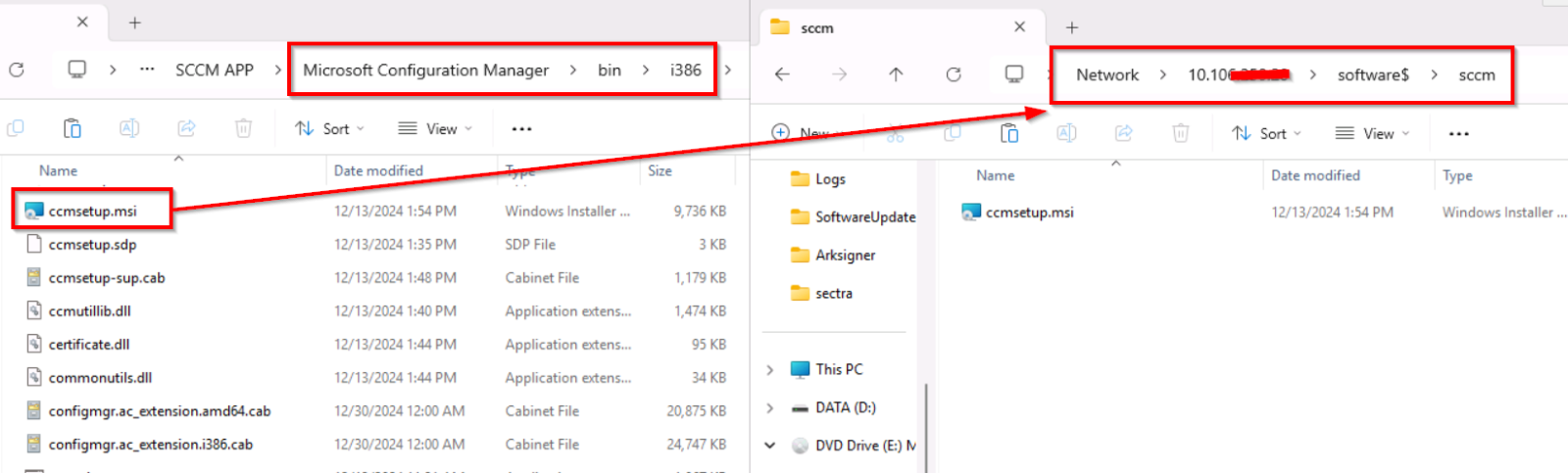Sort left list by Name column
The width and height of the screenshot is (1568, 473).
pyautogui.click(x=58, y=170)
